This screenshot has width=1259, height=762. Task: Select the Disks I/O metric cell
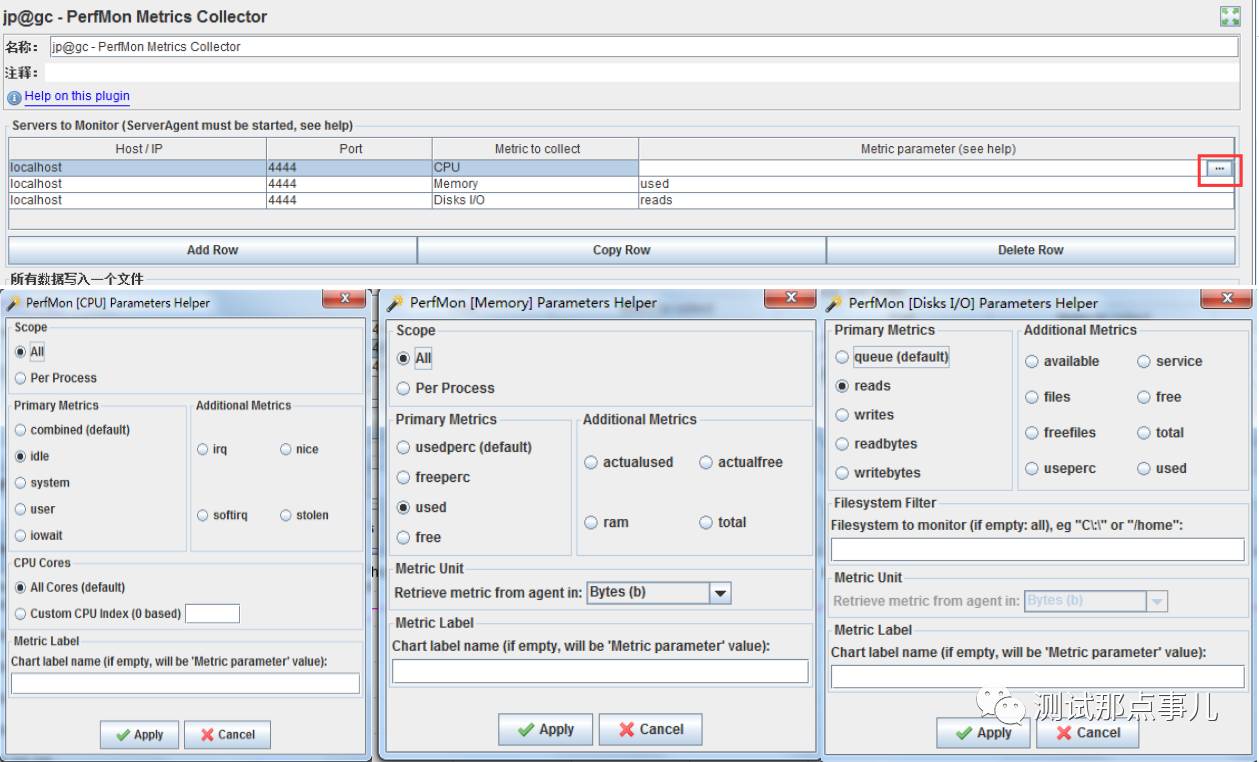coord(535,200)
